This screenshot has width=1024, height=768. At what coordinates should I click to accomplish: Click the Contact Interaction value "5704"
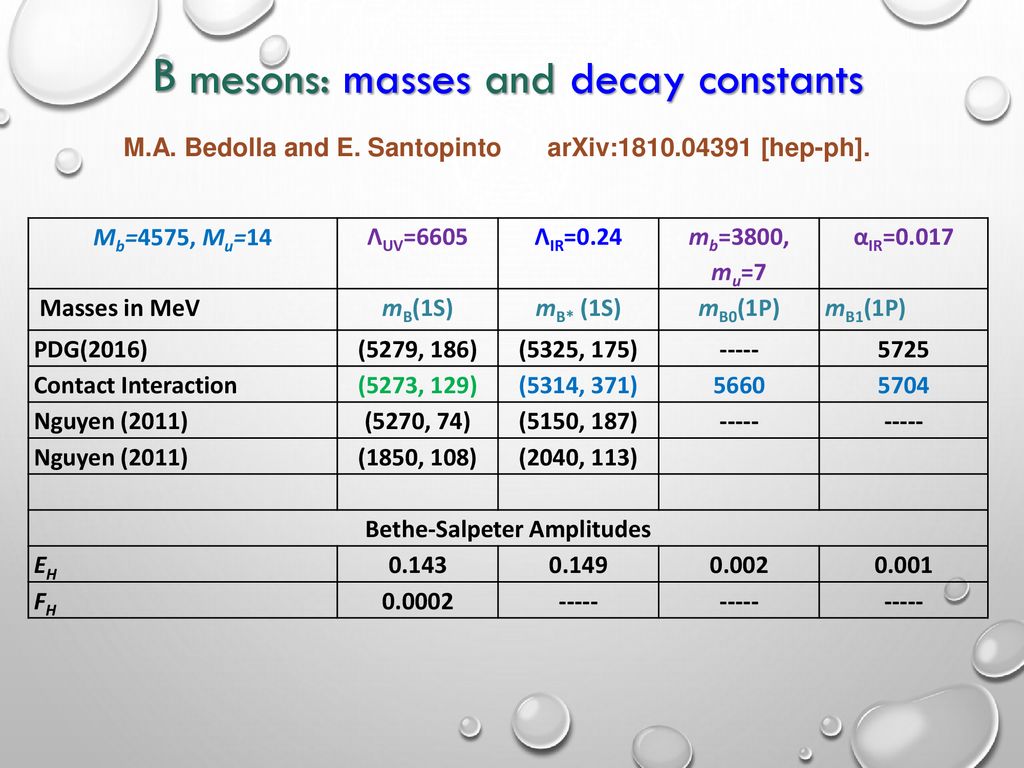click(x=903, y=385)
